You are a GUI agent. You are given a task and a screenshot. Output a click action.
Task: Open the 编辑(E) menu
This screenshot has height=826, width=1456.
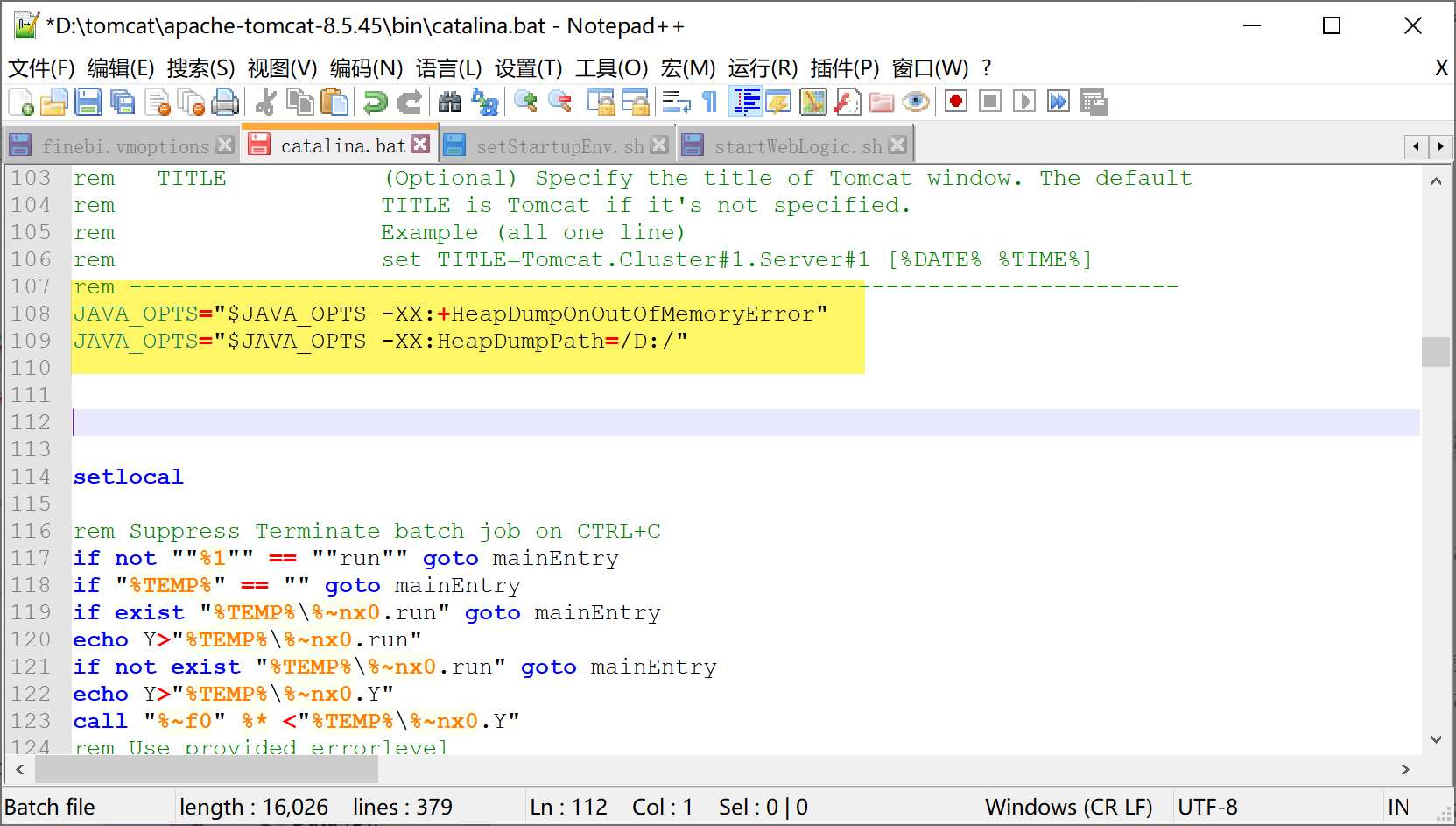[121, 68]
